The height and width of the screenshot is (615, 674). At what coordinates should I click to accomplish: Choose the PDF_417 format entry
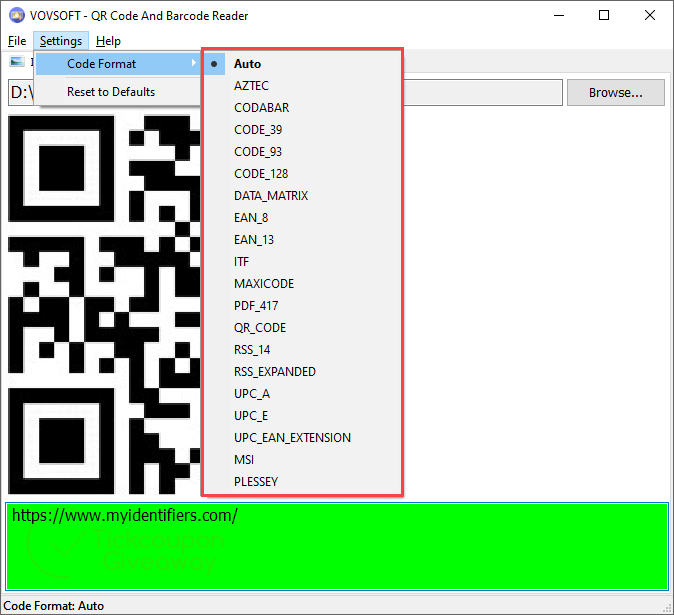click(302, 306)
